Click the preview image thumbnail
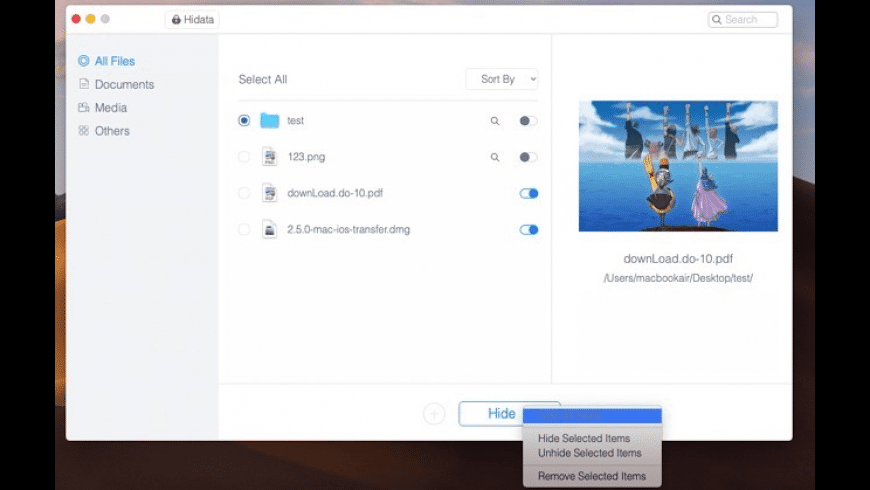Image resolution: width=870 pixels, height=490 pixels. click(678, 166)
